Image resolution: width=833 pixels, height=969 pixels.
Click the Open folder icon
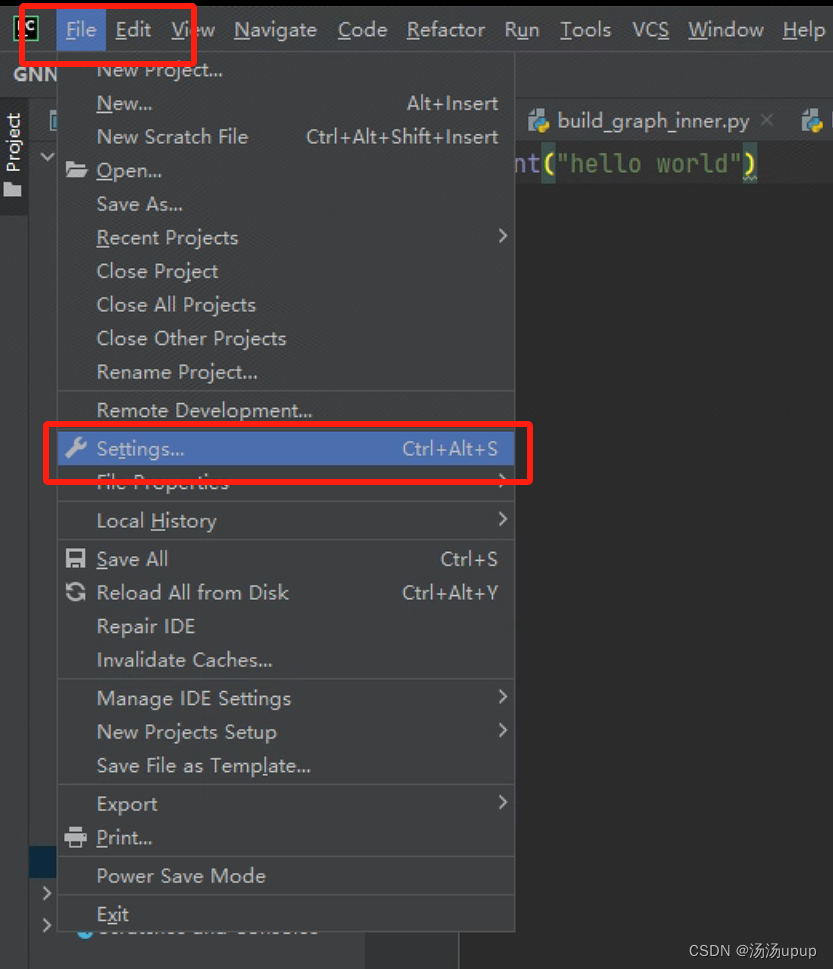(x=76, y=169)
